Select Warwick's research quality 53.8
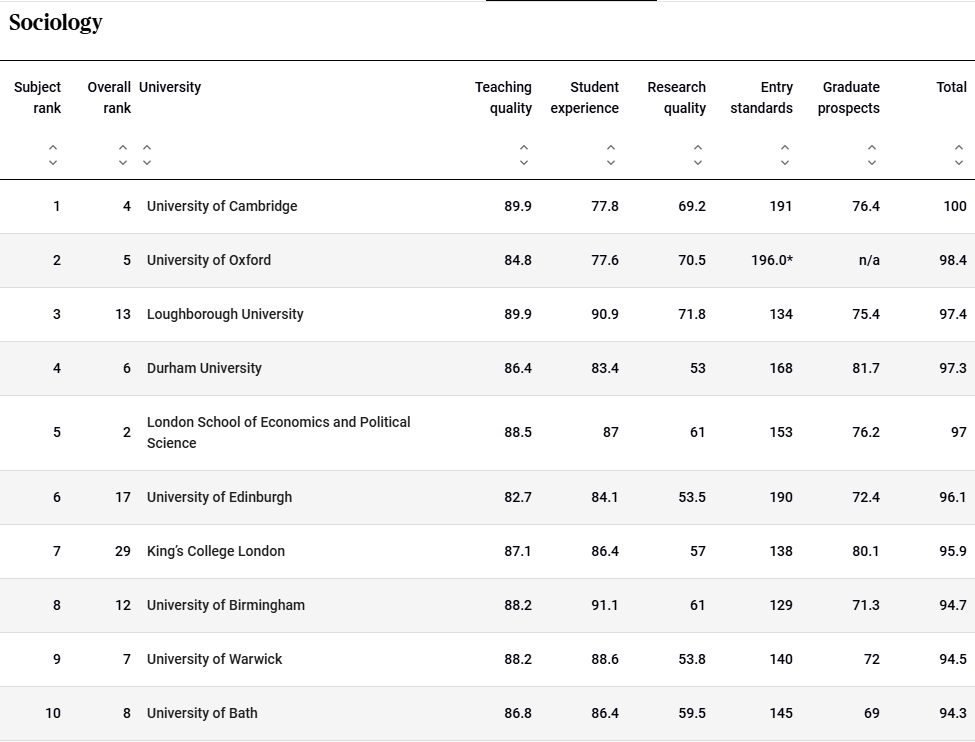 692,659
